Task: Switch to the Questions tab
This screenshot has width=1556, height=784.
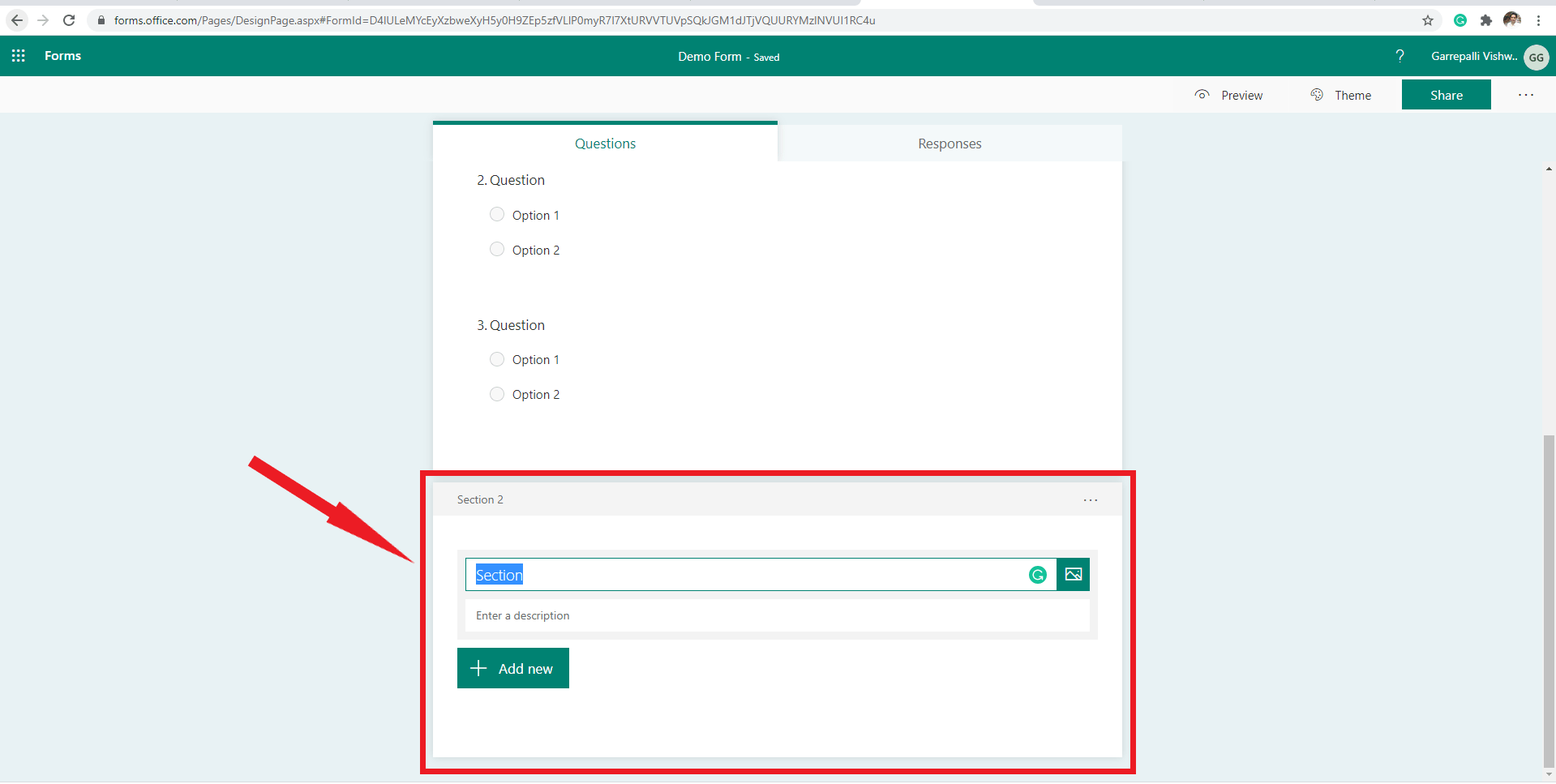Action: point(605,143)
